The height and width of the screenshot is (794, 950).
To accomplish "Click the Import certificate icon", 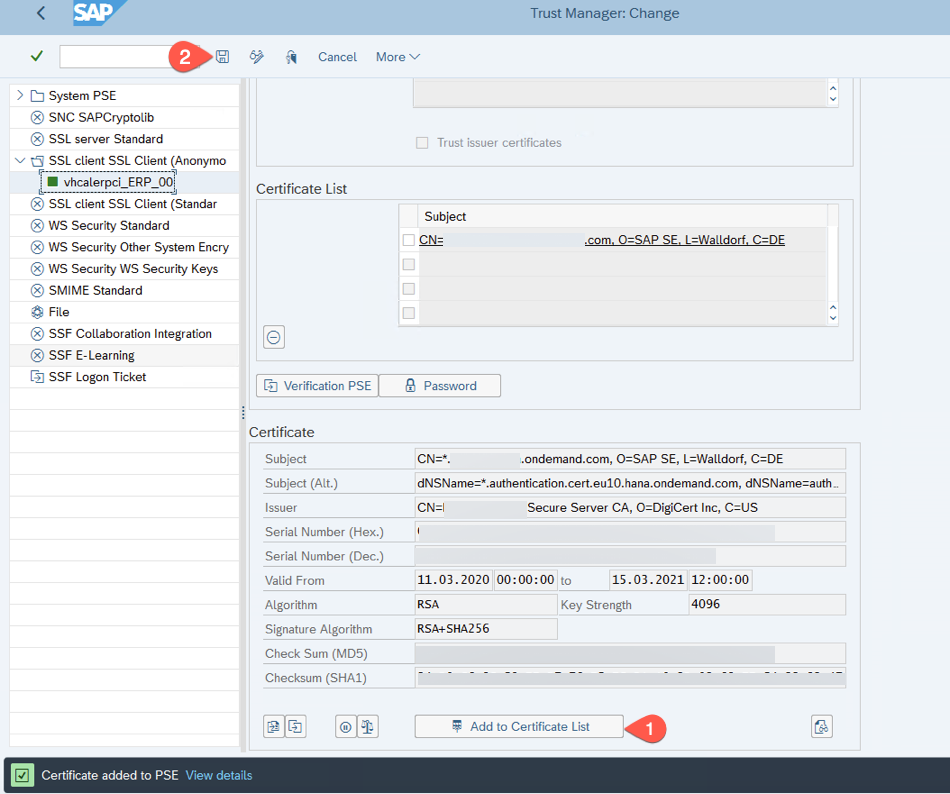I will point(274,726).
